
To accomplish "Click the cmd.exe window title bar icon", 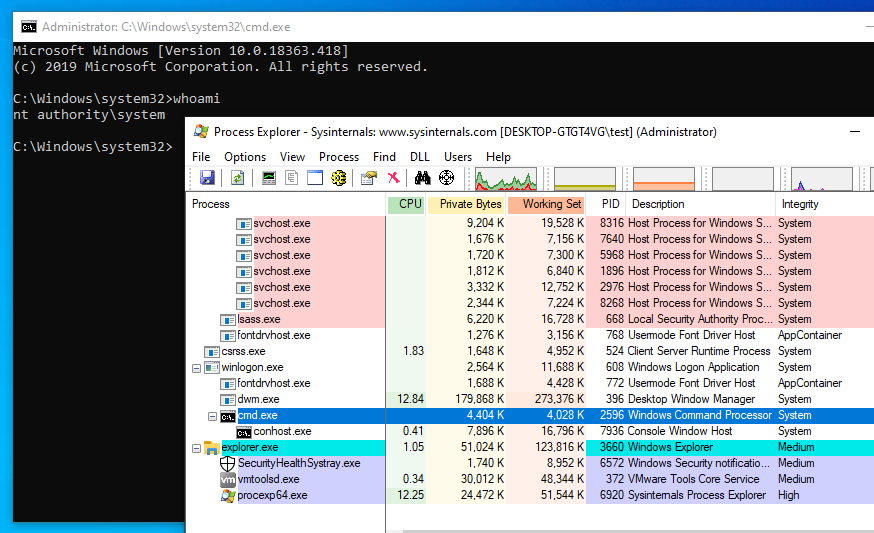I will coord(28,27).
